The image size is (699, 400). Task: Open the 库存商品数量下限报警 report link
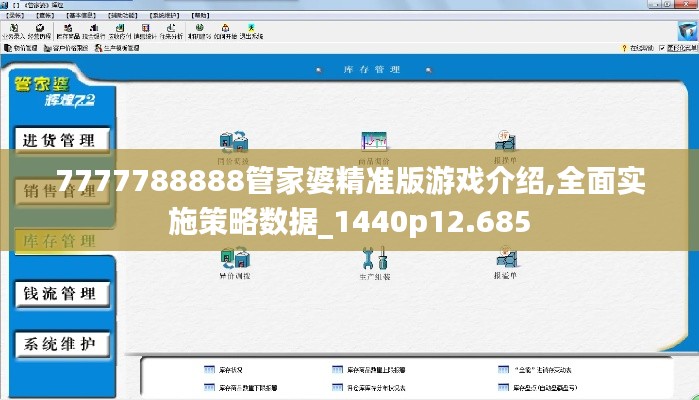(241, 388)
